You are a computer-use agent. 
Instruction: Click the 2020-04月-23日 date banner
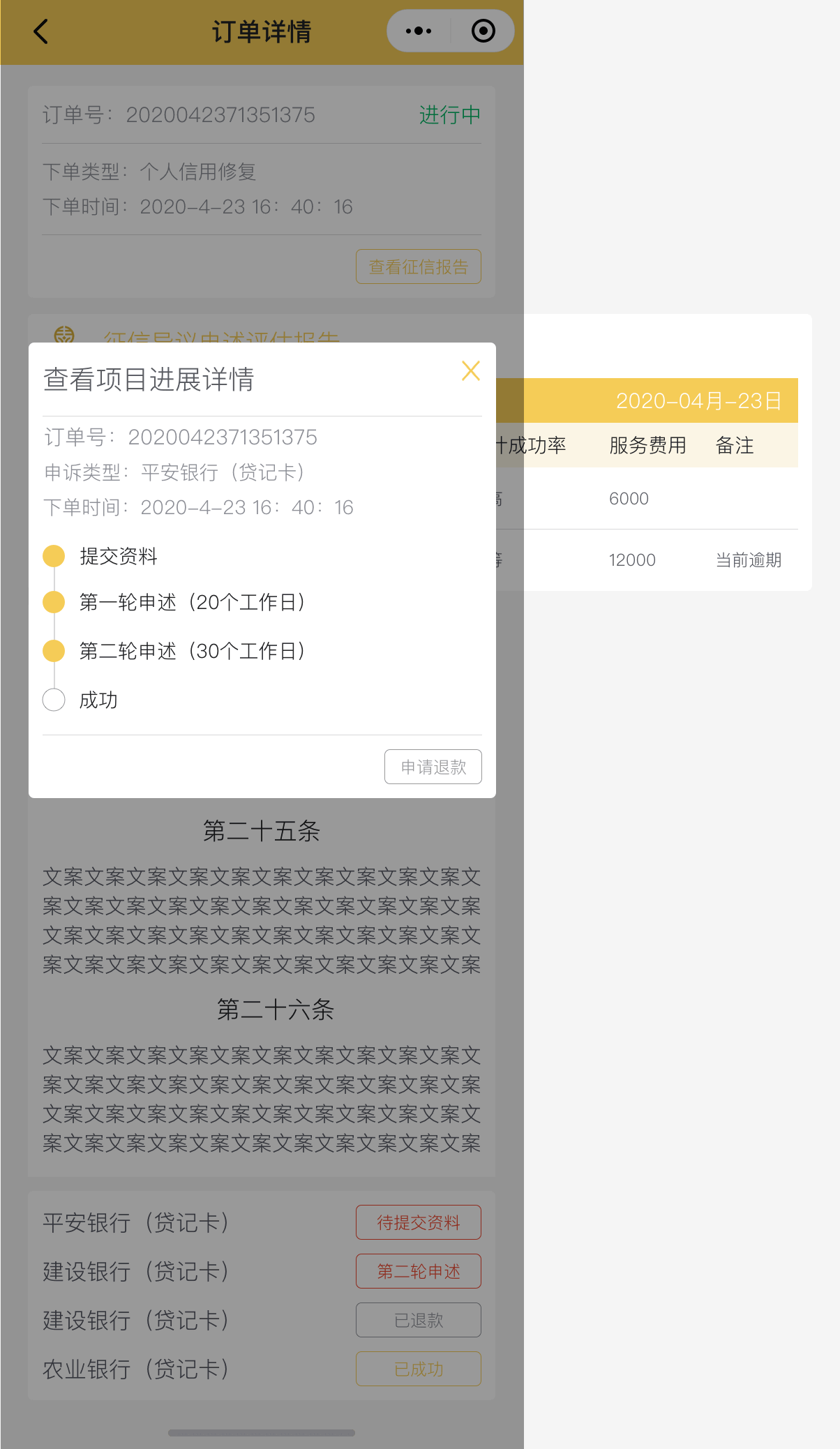[698, 400]
